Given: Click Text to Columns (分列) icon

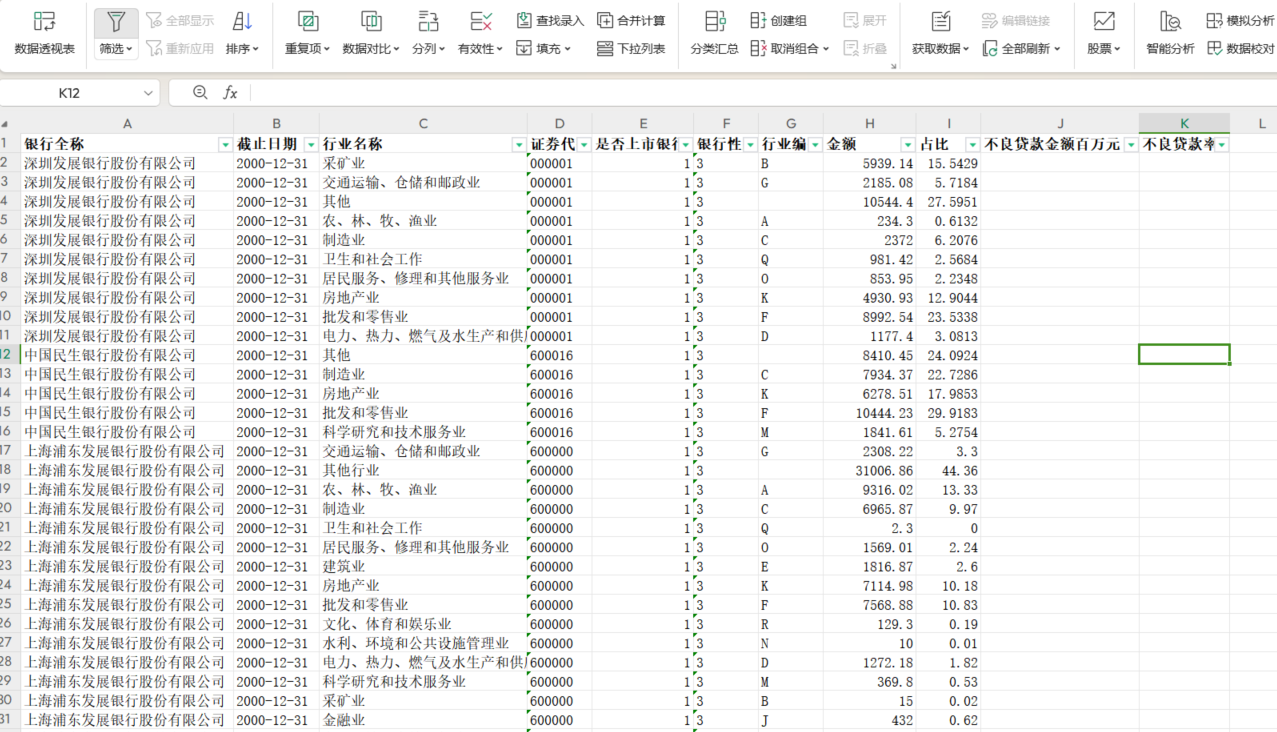Looking at the screenshot, I should coord(428,21).
